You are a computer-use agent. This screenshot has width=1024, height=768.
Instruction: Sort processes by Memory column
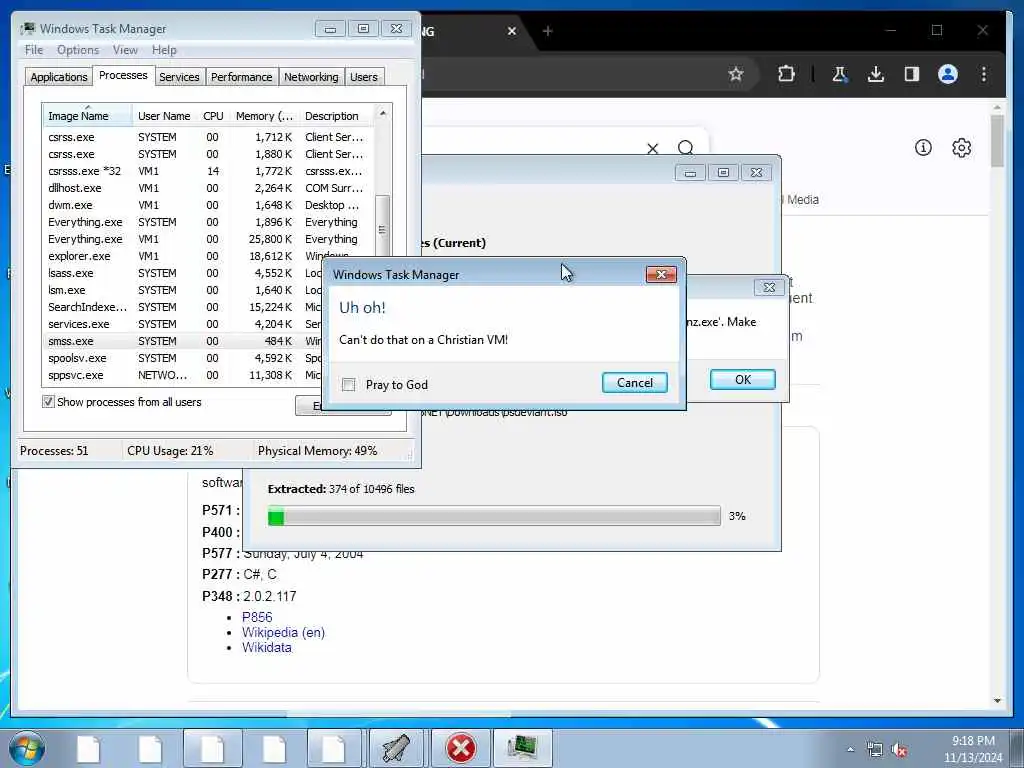pos(264,116)
